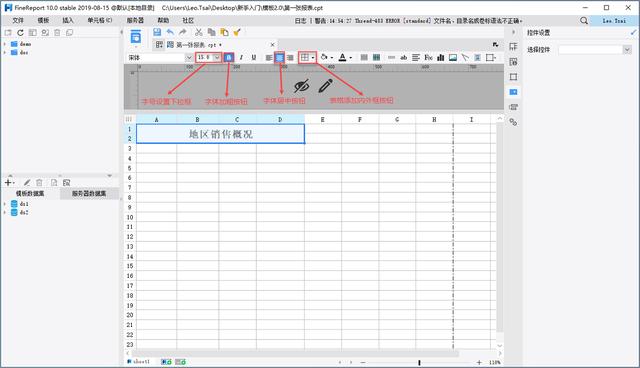Open the 文件 menu
This screenshot has height=368, width=640.
tap(18, 20)
